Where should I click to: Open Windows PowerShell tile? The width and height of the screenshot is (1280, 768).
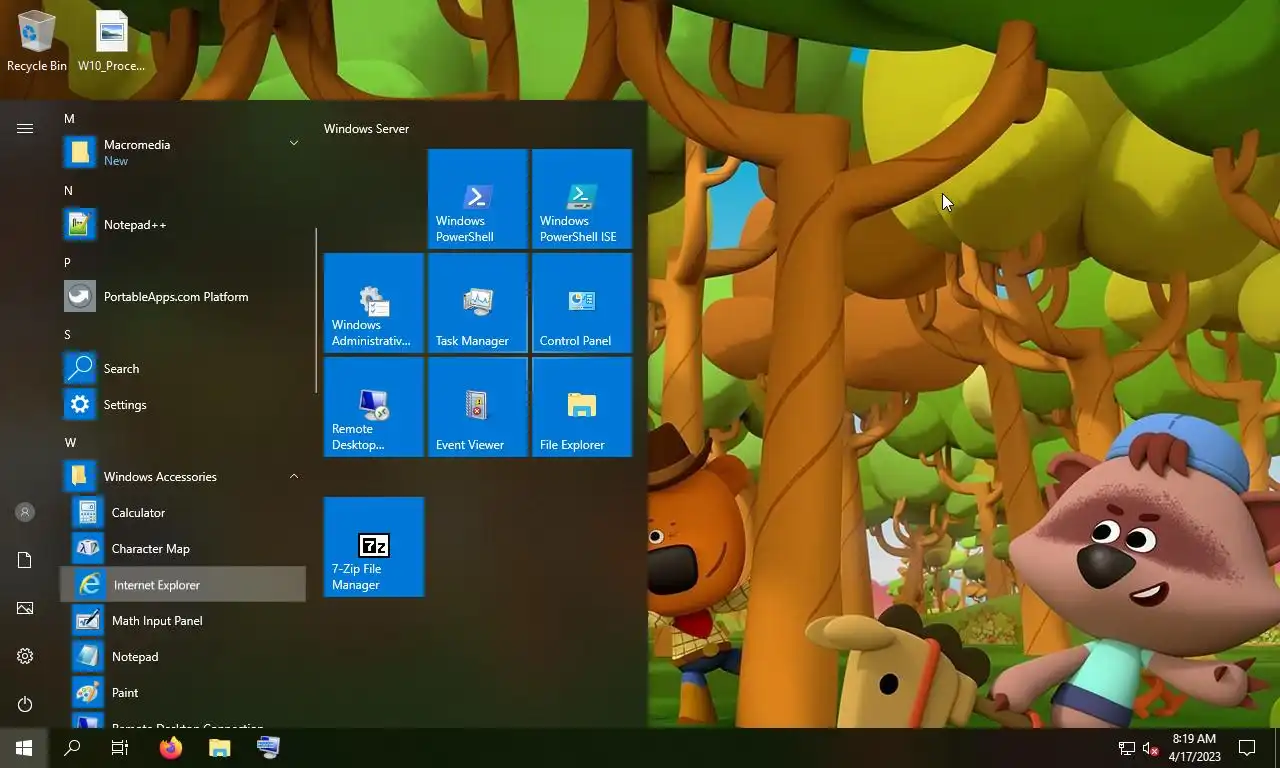point(478,199)
